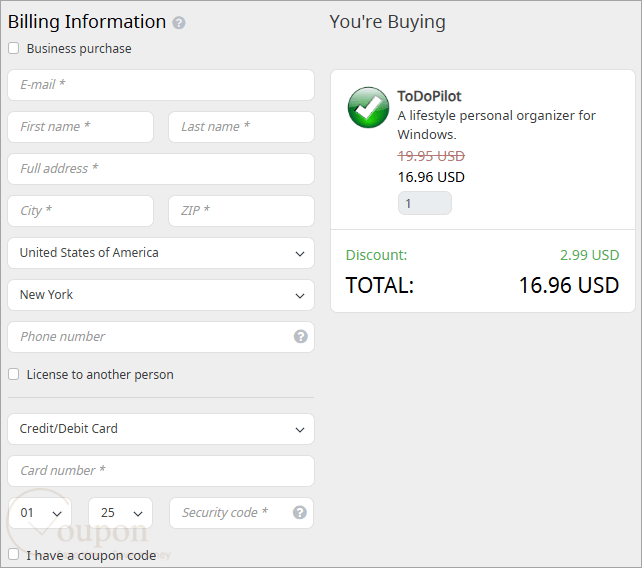Tick the I have a coupon code checkbox
642x568 pixels.
pos(14,554)
